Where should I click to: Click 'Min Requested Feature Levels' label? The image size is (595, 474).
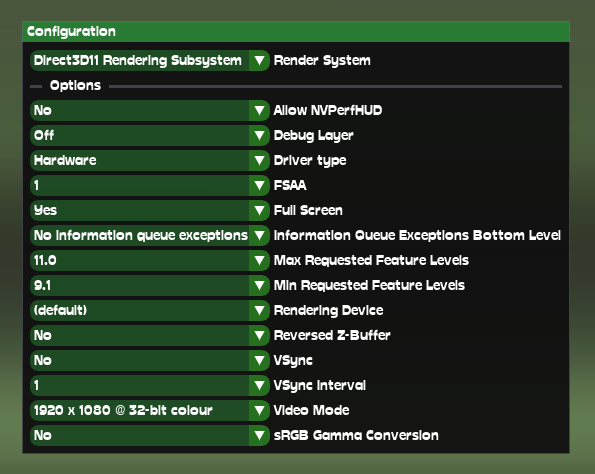tap(369, 286)
